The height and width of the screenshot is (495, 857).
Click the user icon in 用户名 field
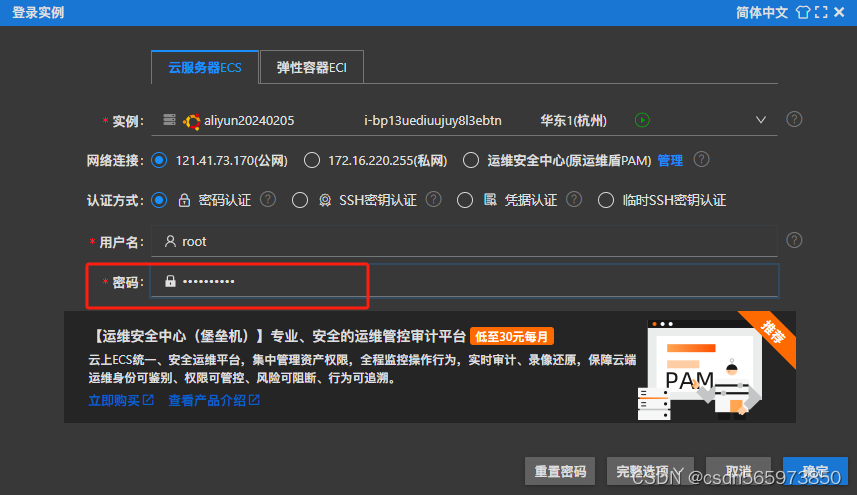171,241
